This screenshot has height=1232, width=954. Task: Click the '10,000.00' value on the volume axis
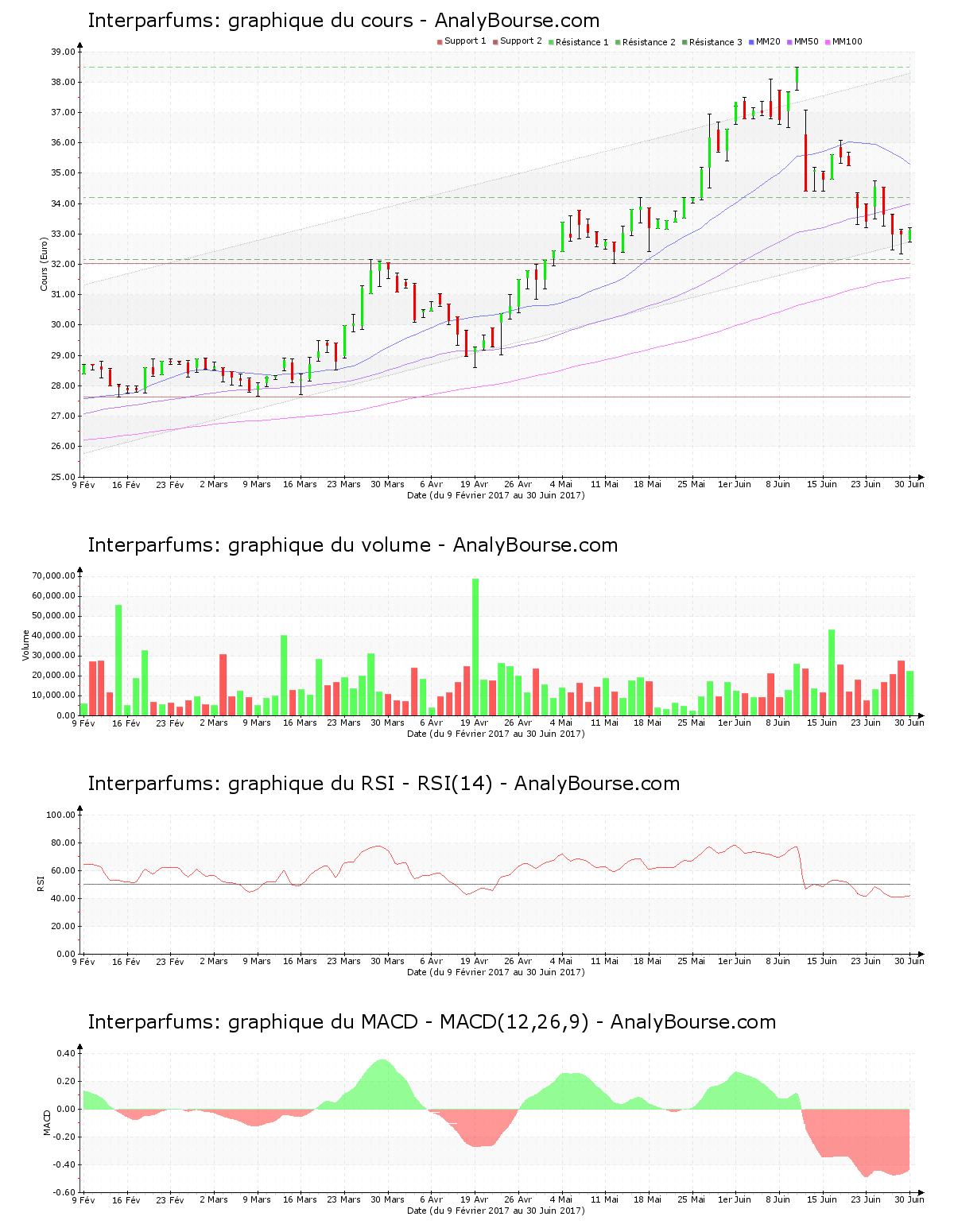pos(53,695)
